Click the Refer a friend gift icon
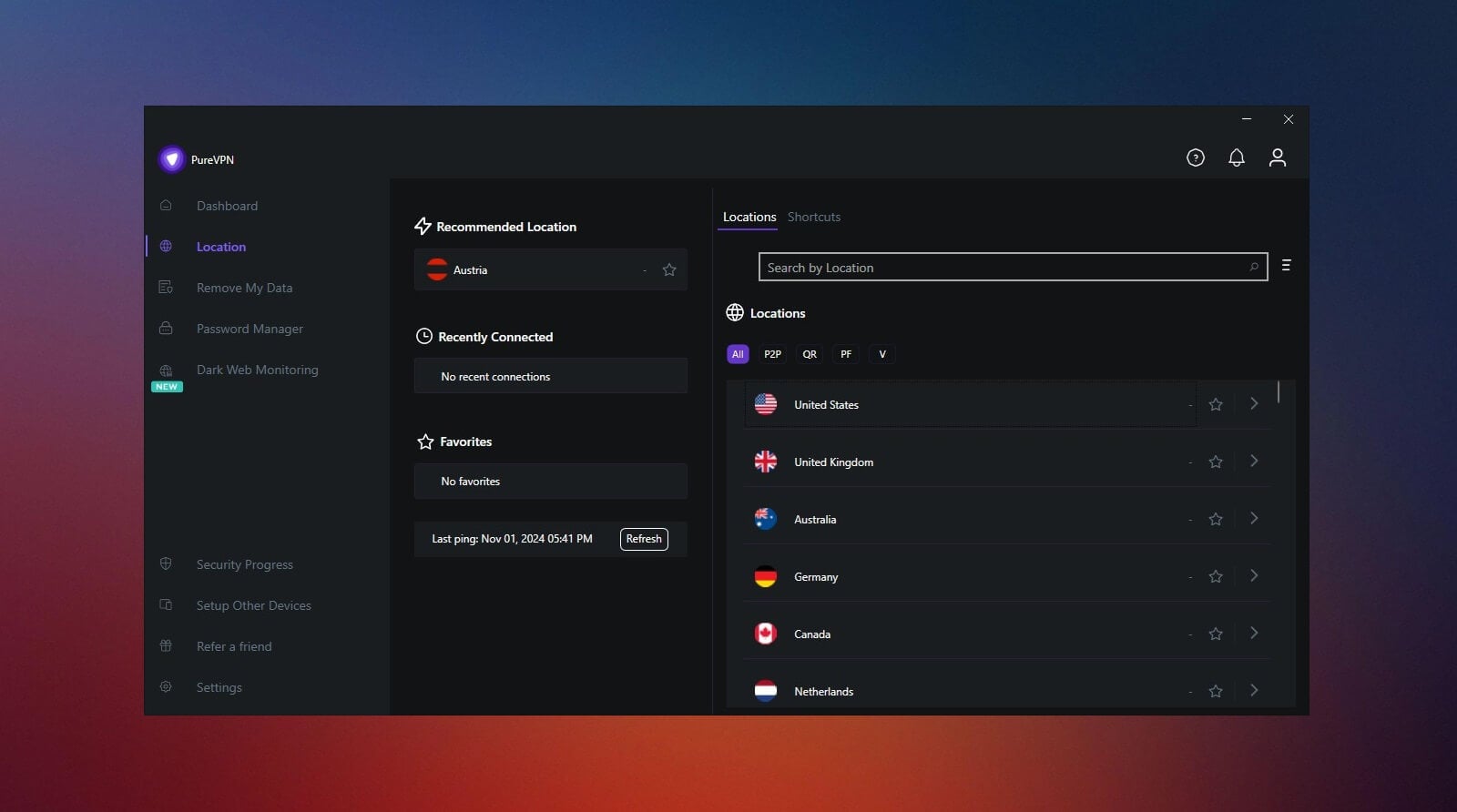Screen dimensions: 1457x812 pyautogui.click(x=166, y=646)
